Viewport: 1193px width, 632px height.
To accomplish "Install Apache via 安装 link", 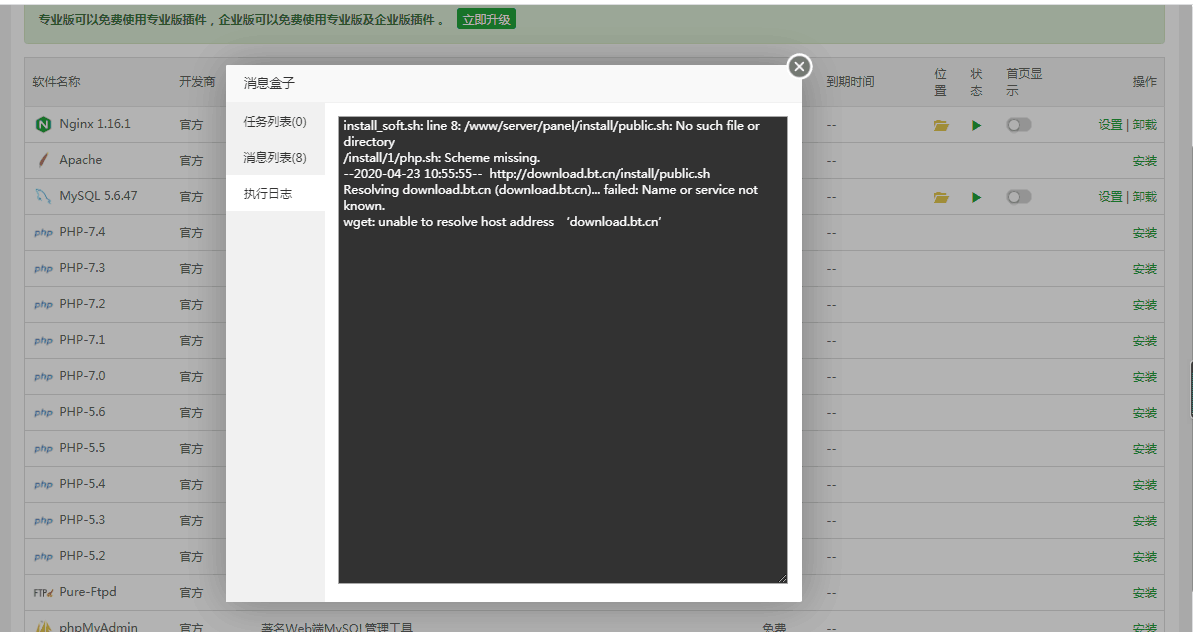I will pyautogui.click(x=1145, y=161).
